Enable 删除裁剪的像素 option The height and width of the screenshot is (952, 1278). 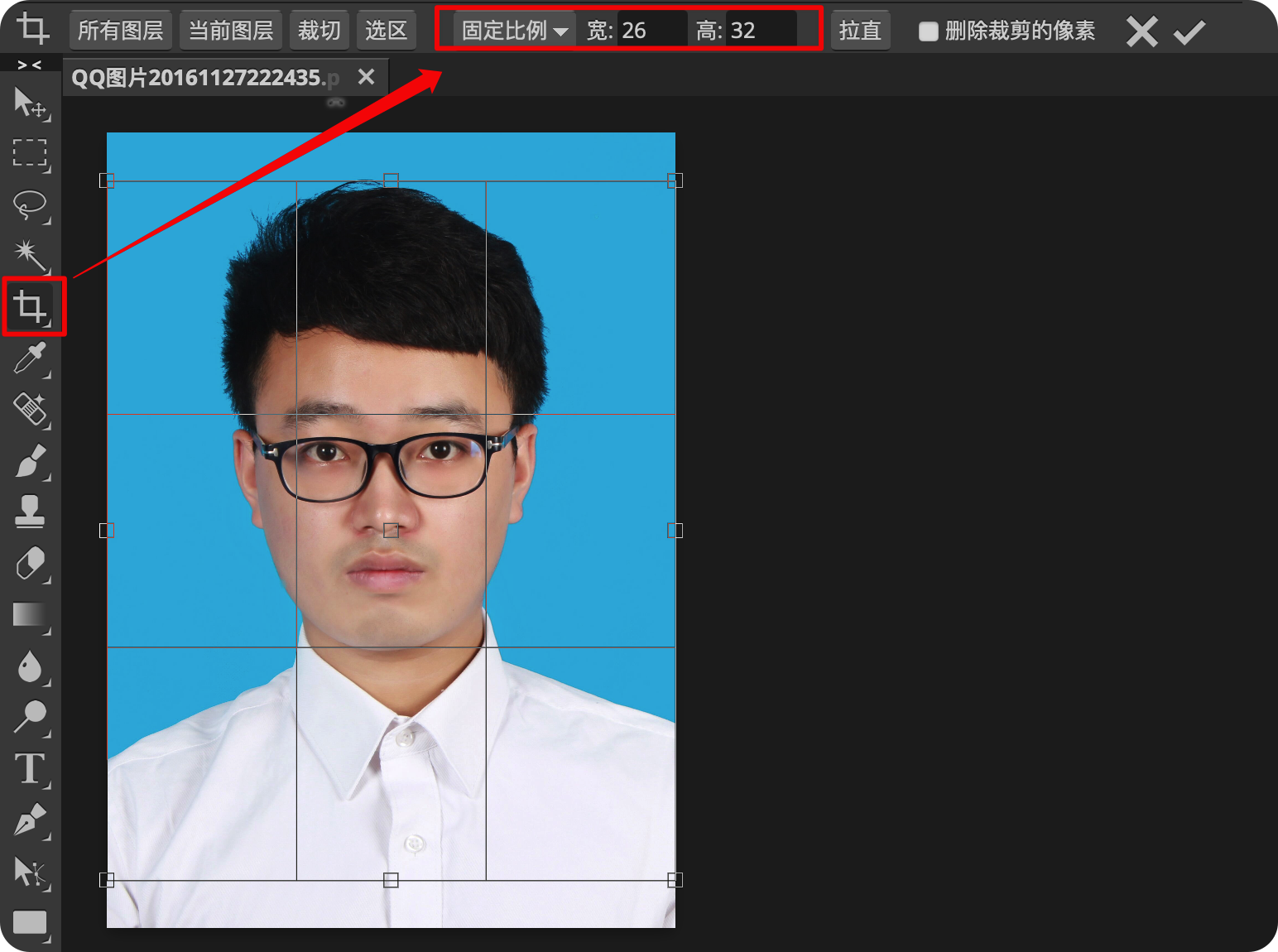[928, 31]
